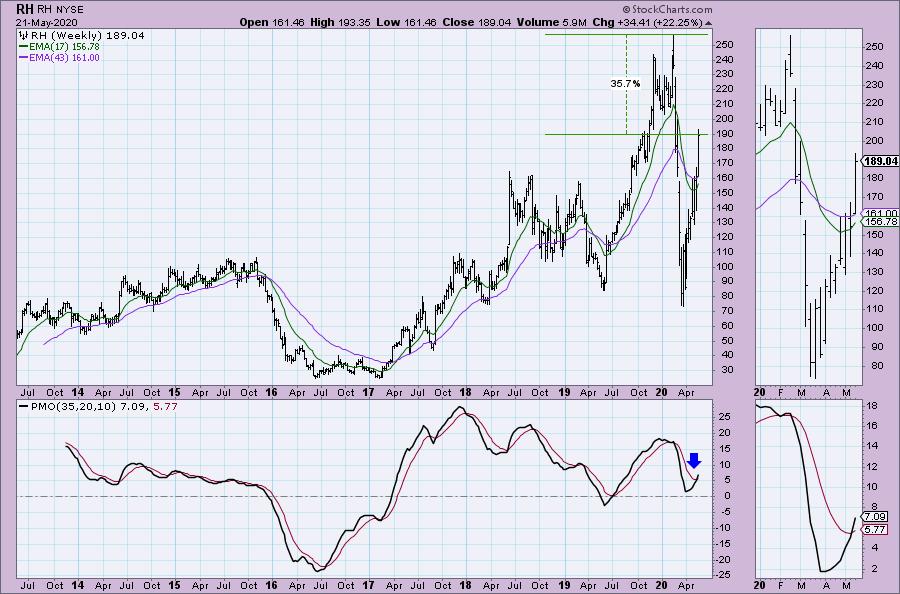Click the NYSE exchange label
Viewport: 900px width, 594px height.
tap(69, 10)
